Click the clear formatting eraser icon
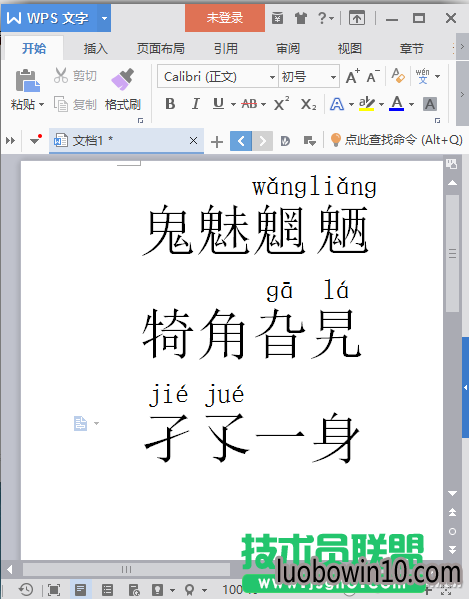Viewport: 469px width, 599px height. coord(398,76)
